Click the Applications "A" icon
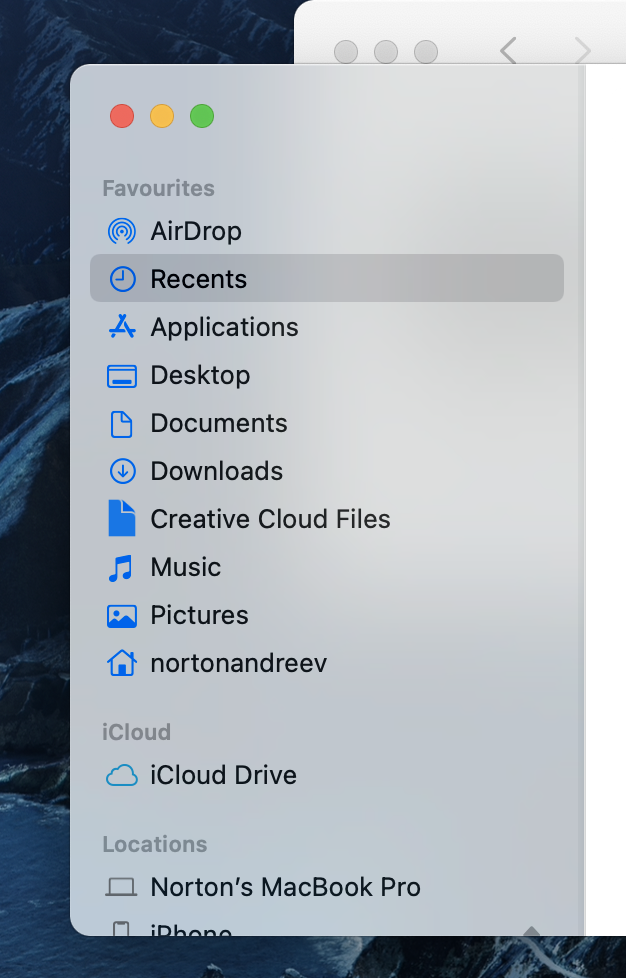 coord(122,327)
